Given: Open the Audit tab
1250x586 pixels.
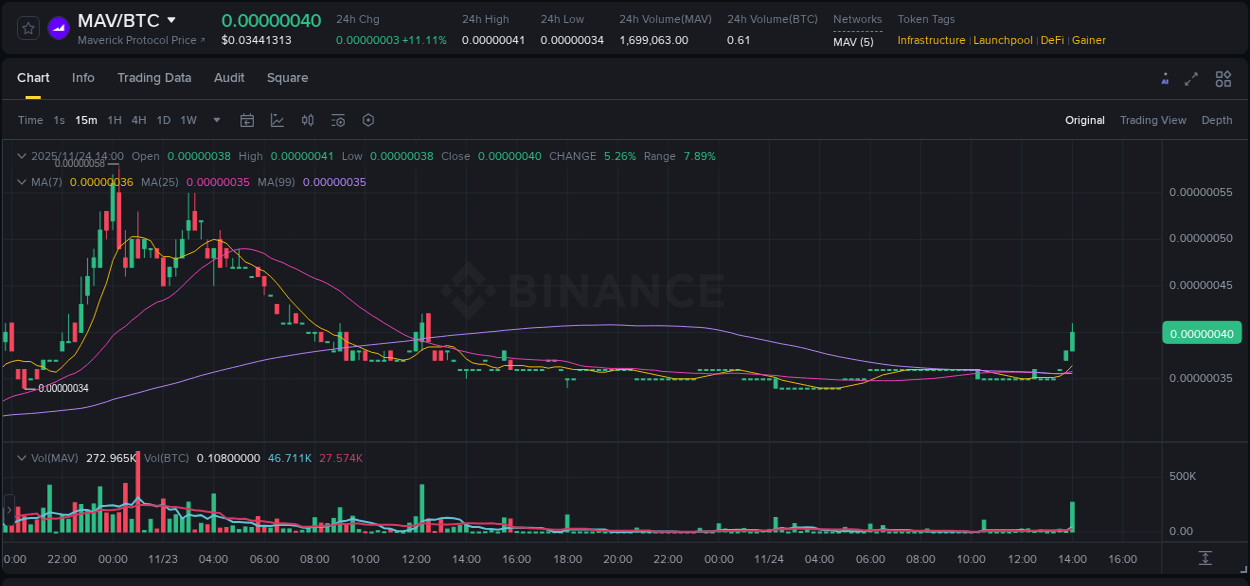Looking at the screenshot, I should (229, 78).
